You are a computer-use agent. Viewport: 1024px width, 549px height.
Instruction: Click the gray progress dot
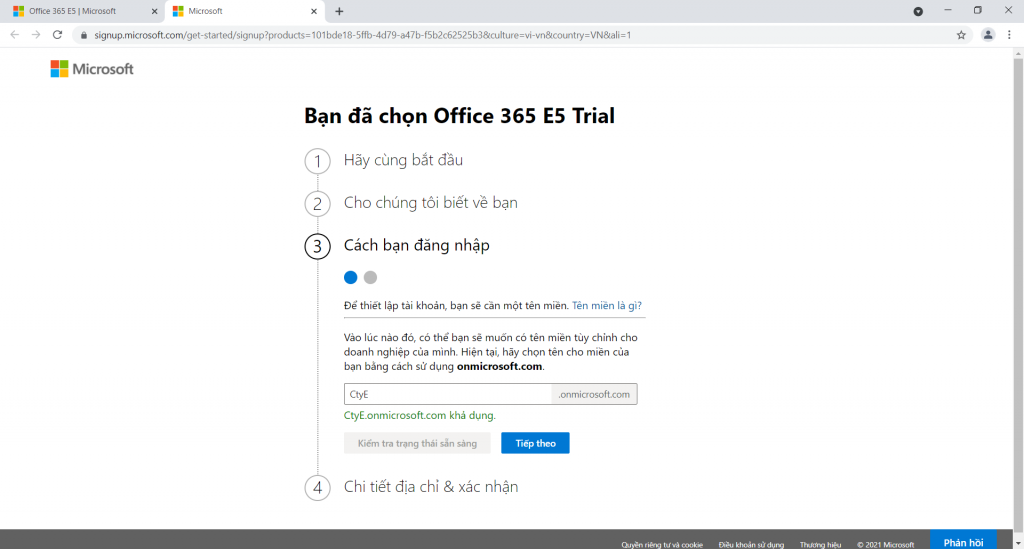tap(370, 277)
